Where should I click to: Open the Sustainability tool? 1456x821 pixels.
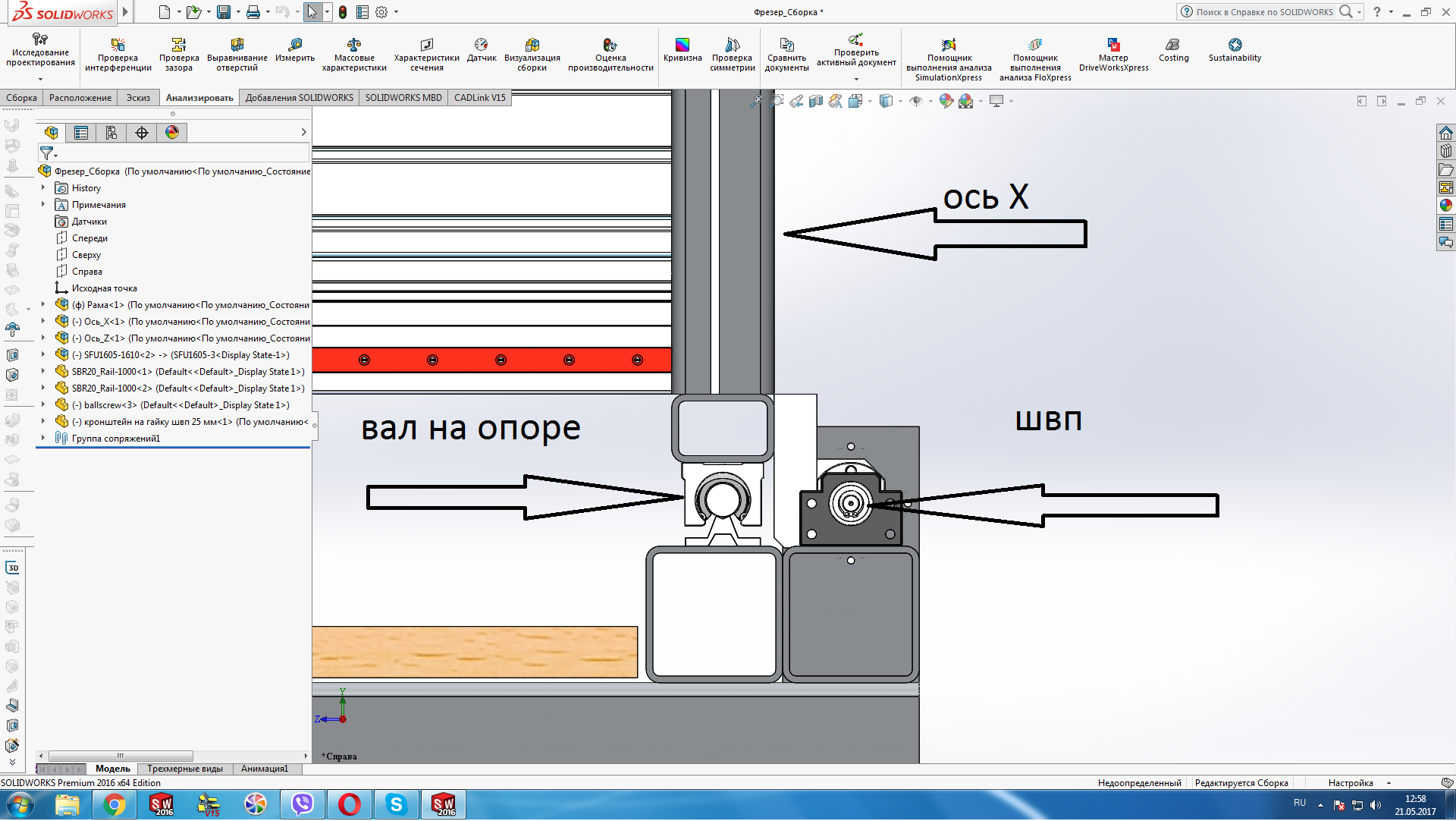pyautogui.click(x=1235, y=50)
